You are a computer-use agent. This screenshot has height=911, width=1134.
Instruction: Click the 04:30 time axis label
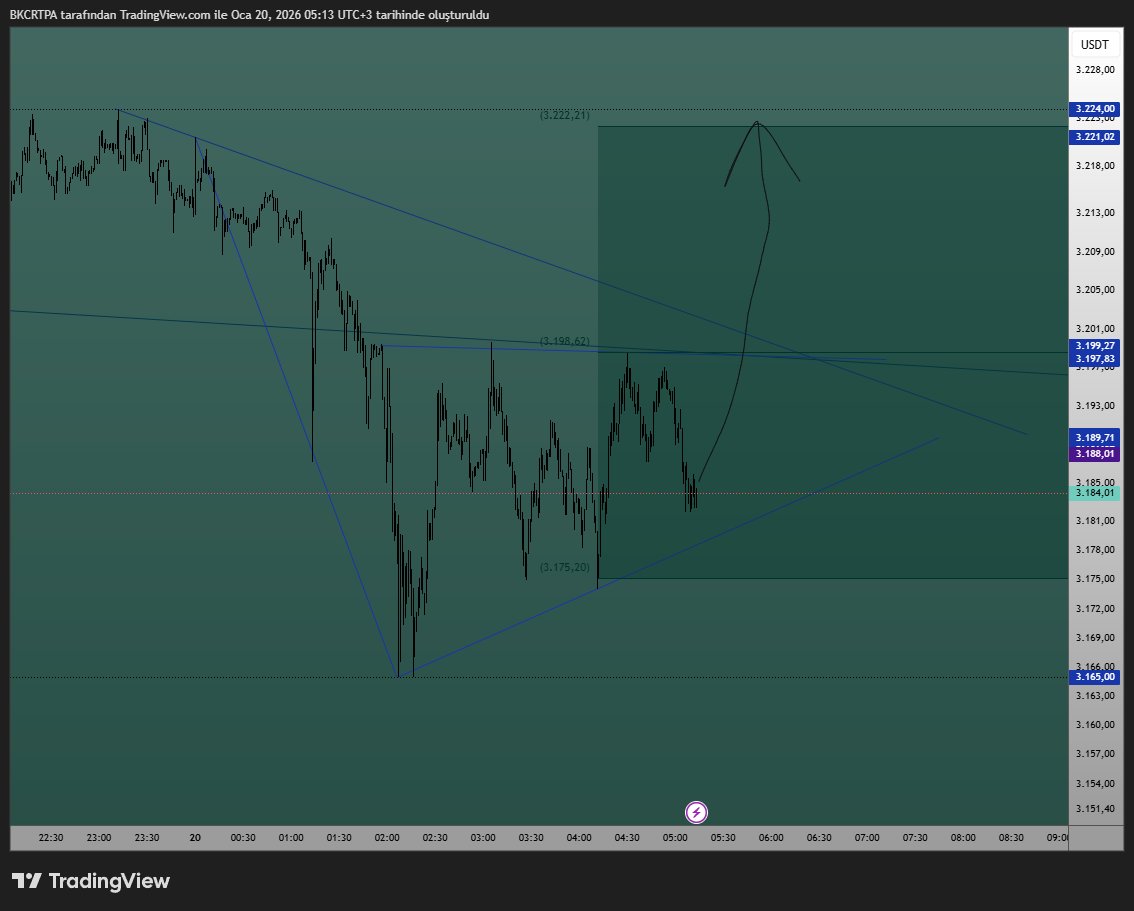[x=627, y=837]
